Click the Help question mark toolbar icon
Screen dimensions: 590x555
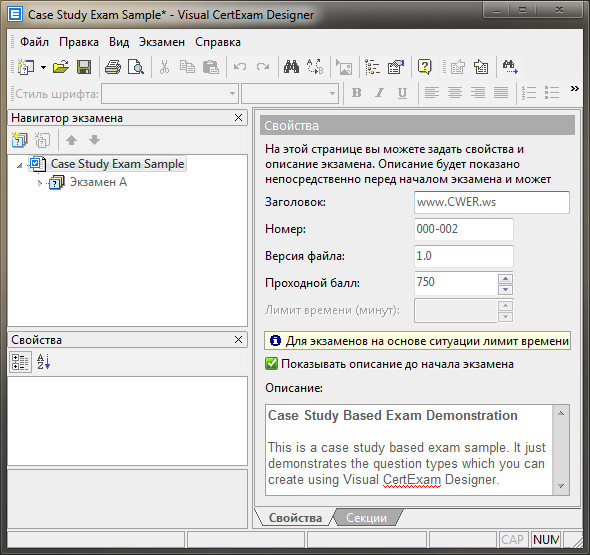tap(425, 67)
